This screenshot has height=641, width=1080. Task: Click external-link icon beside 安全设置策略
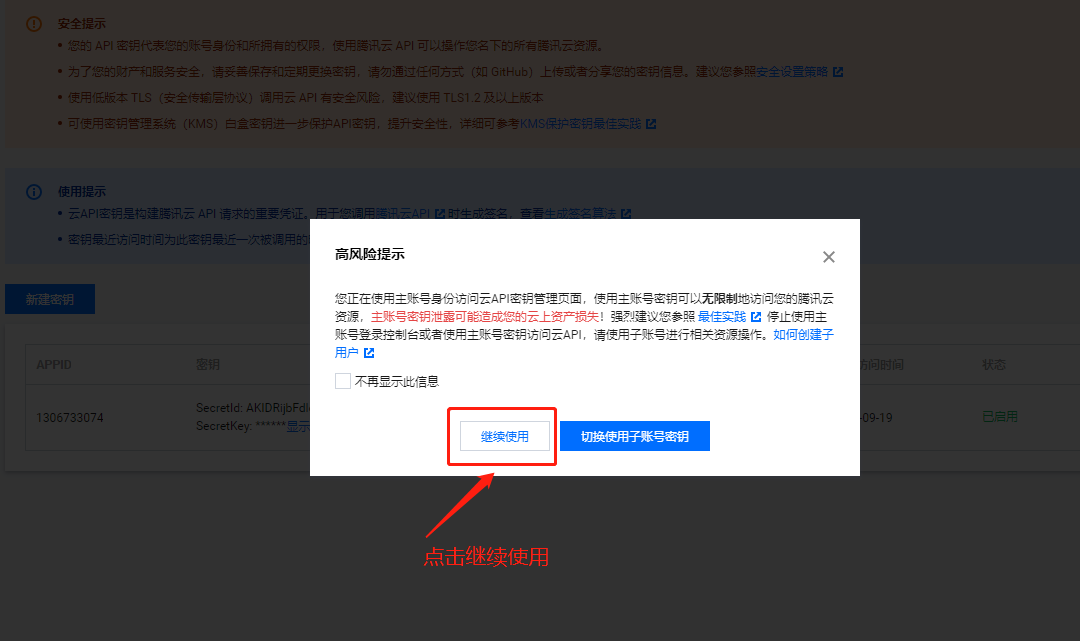[x=838, y=72]
